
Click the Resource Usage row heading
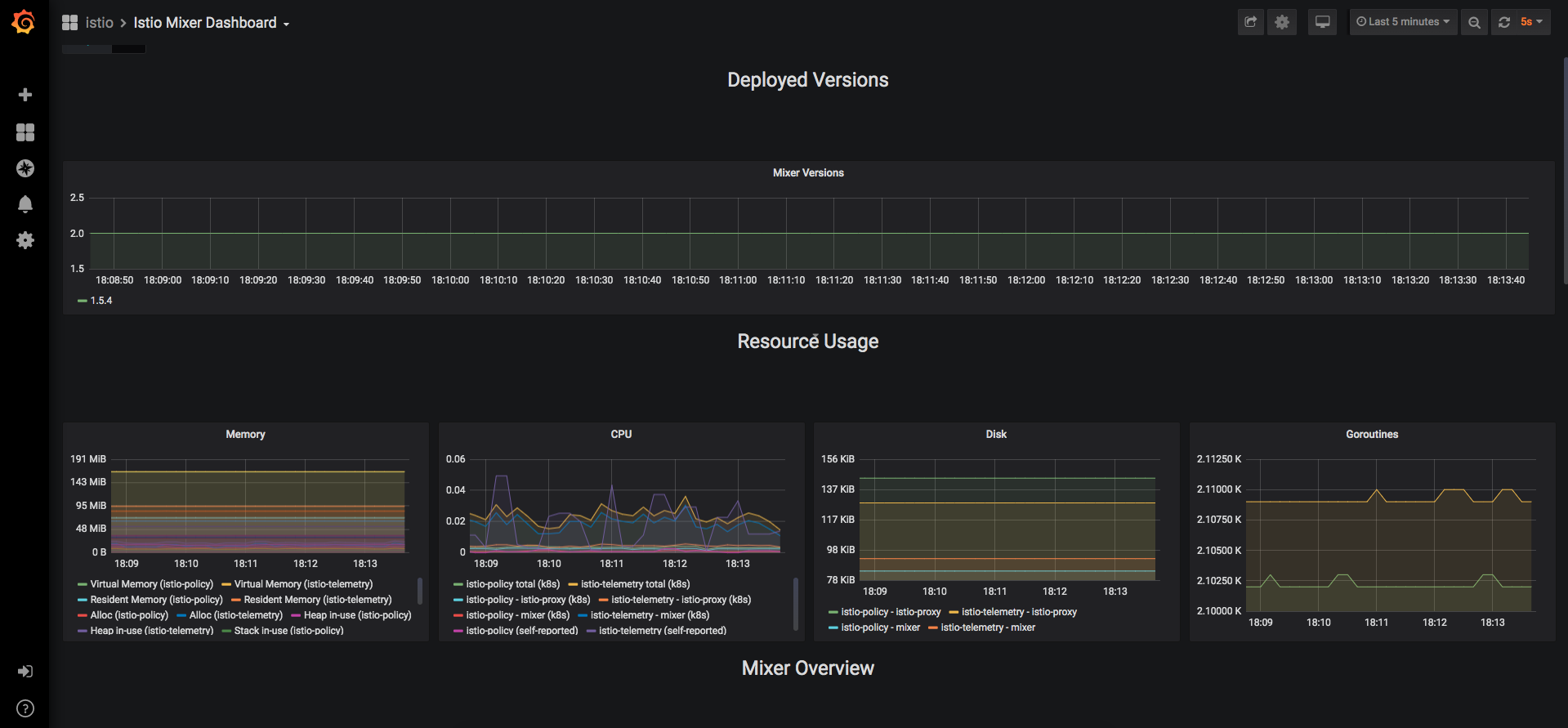click(807, 342)
